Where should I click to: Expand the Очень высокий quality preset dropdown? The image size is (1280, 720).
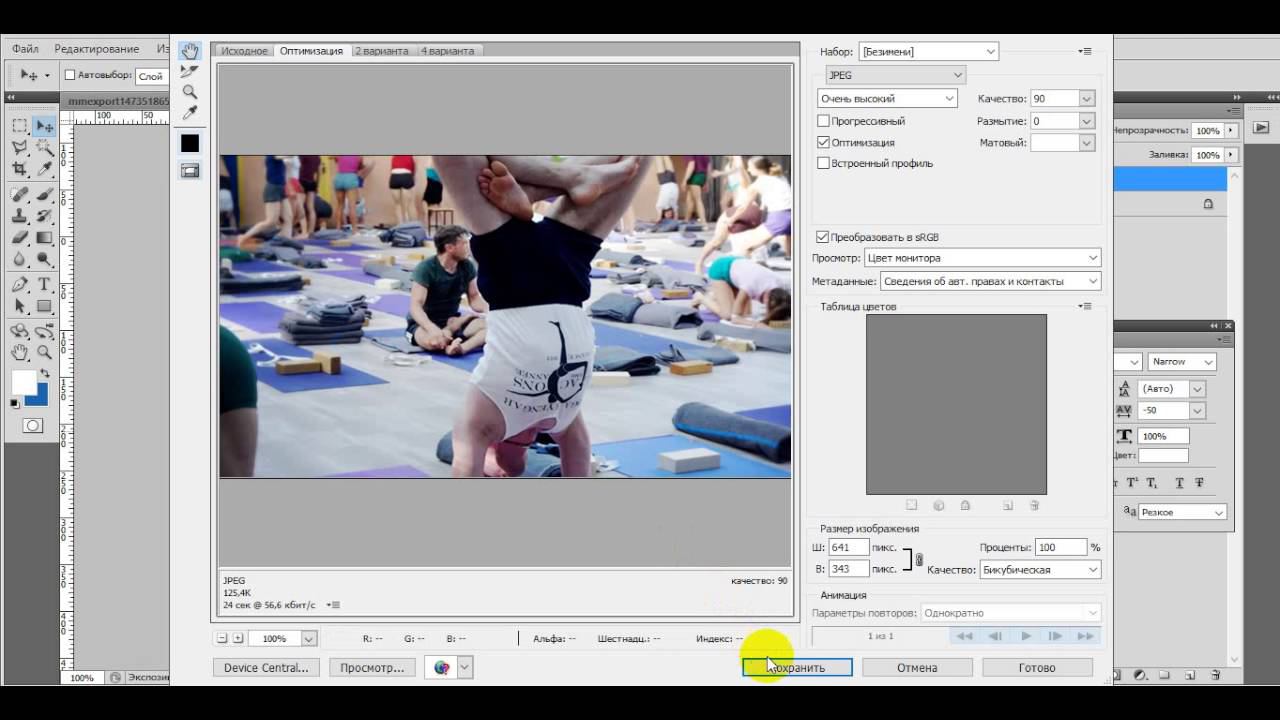click(887, 98)
